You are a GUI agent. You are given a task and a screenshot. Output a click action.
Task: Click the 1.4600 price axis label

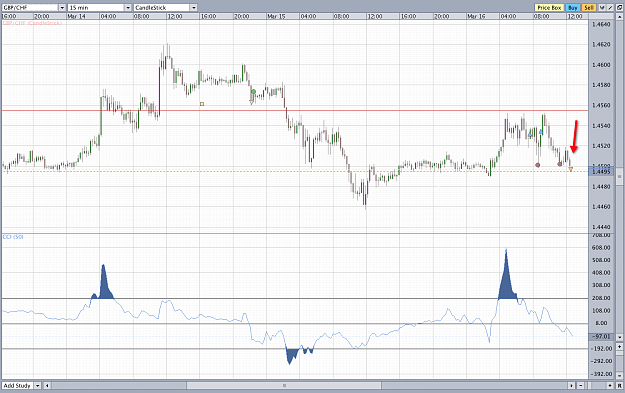pos(601,65)
